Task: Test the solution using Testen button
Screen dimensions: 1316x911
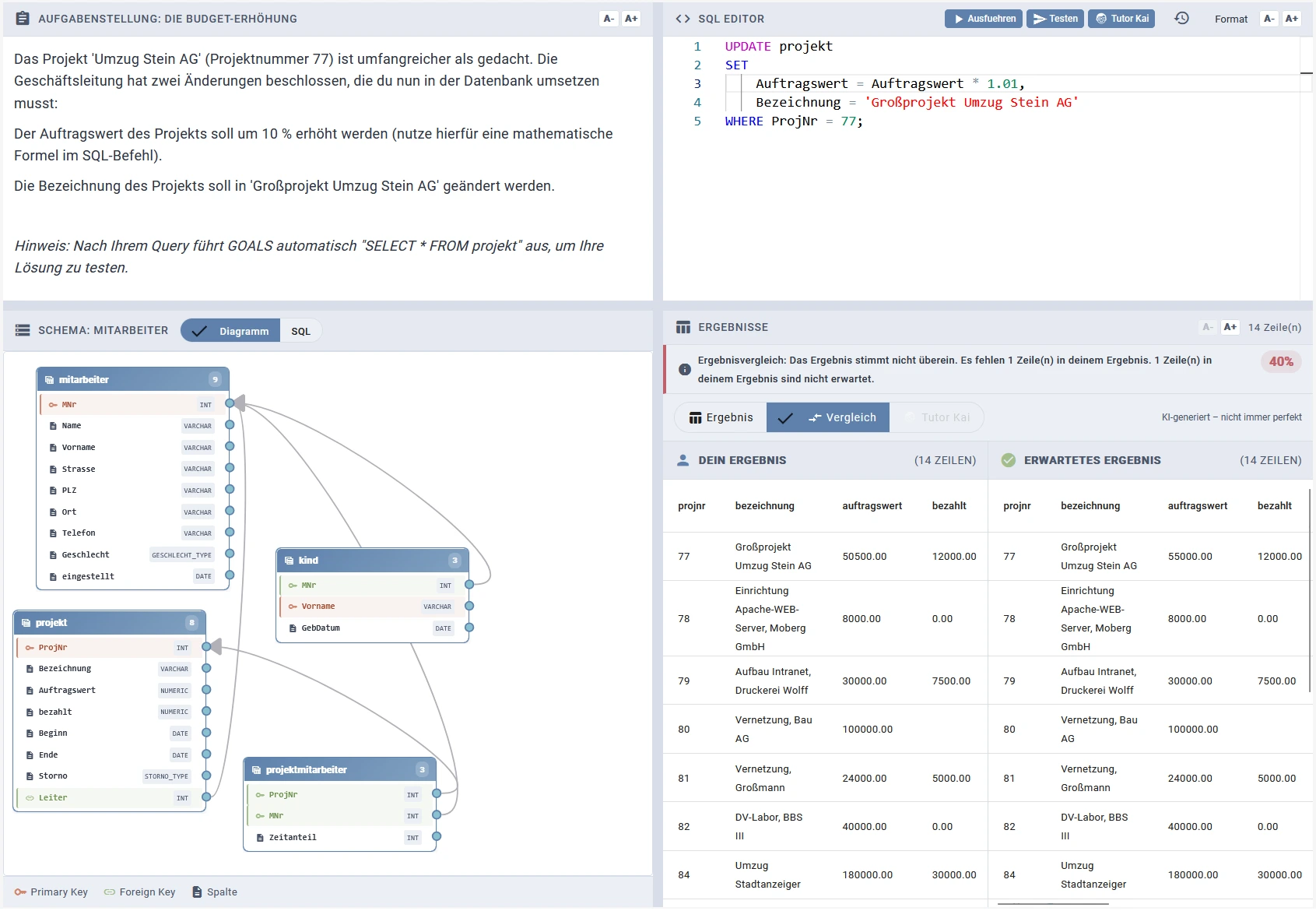Action: click(x=1055, y=18)
